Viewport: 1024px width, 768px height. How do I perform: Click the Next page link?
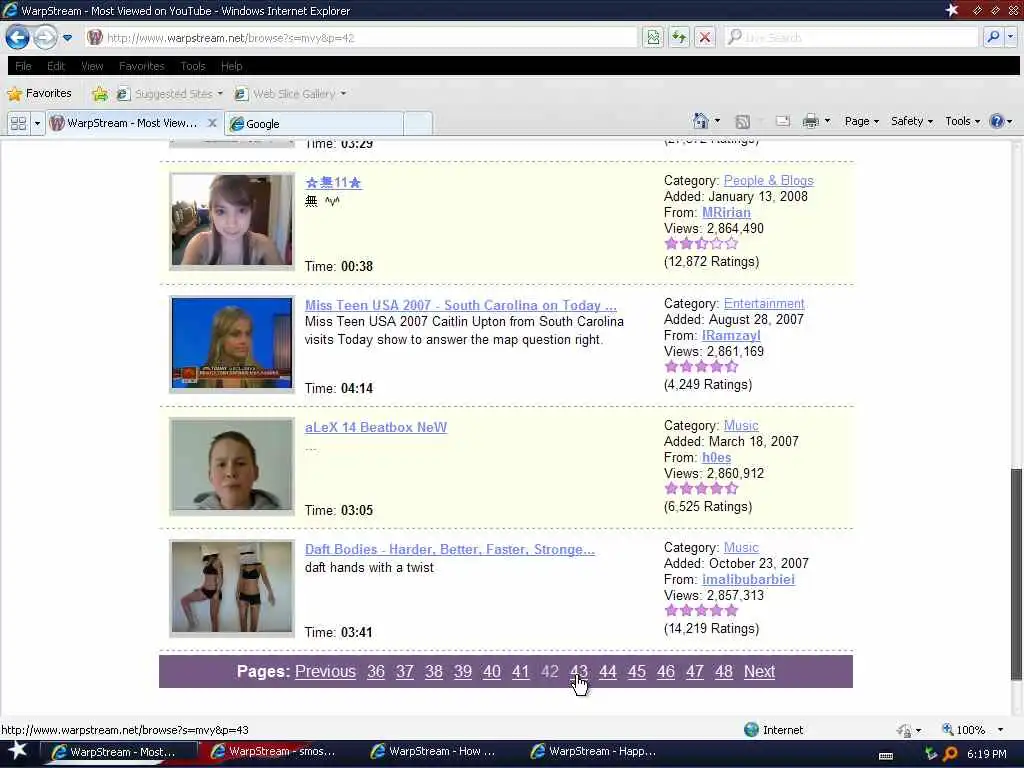pyautogui.click(x=759, y=671)
